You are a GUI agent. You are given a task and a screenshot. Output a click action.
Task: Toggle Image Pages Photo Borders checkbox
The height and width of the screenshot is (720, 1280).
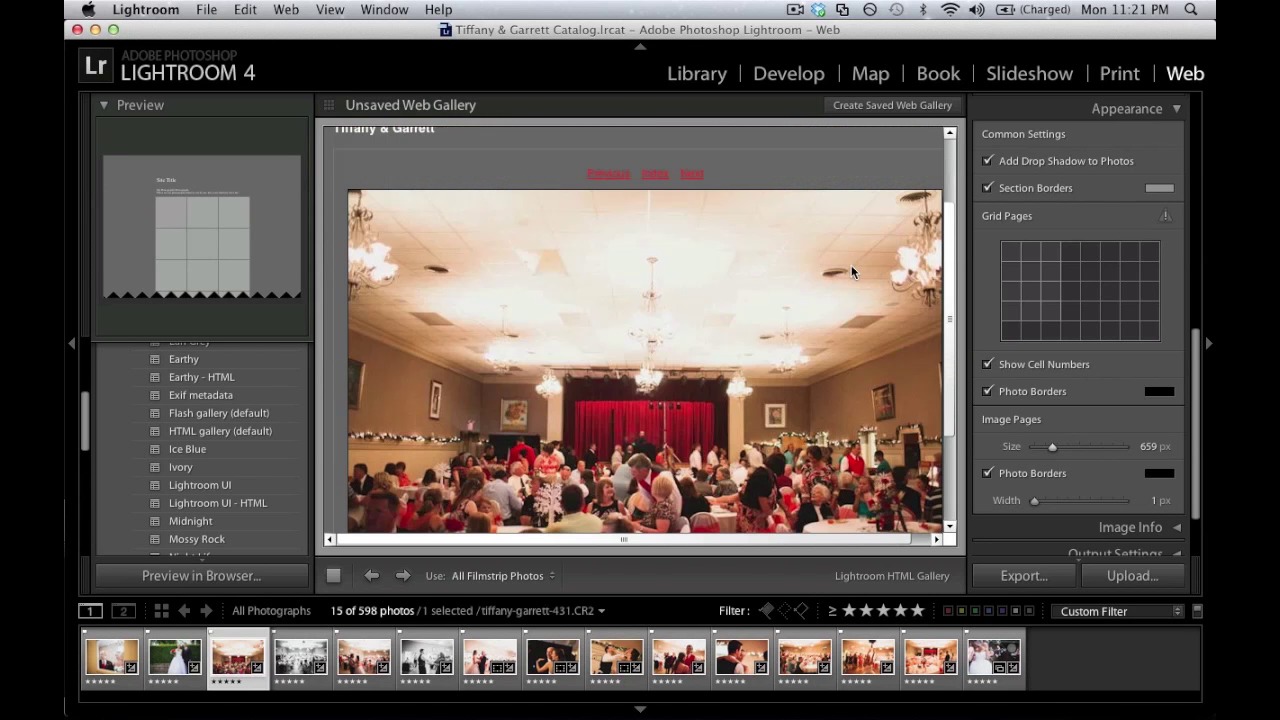[x=988, y=473]
